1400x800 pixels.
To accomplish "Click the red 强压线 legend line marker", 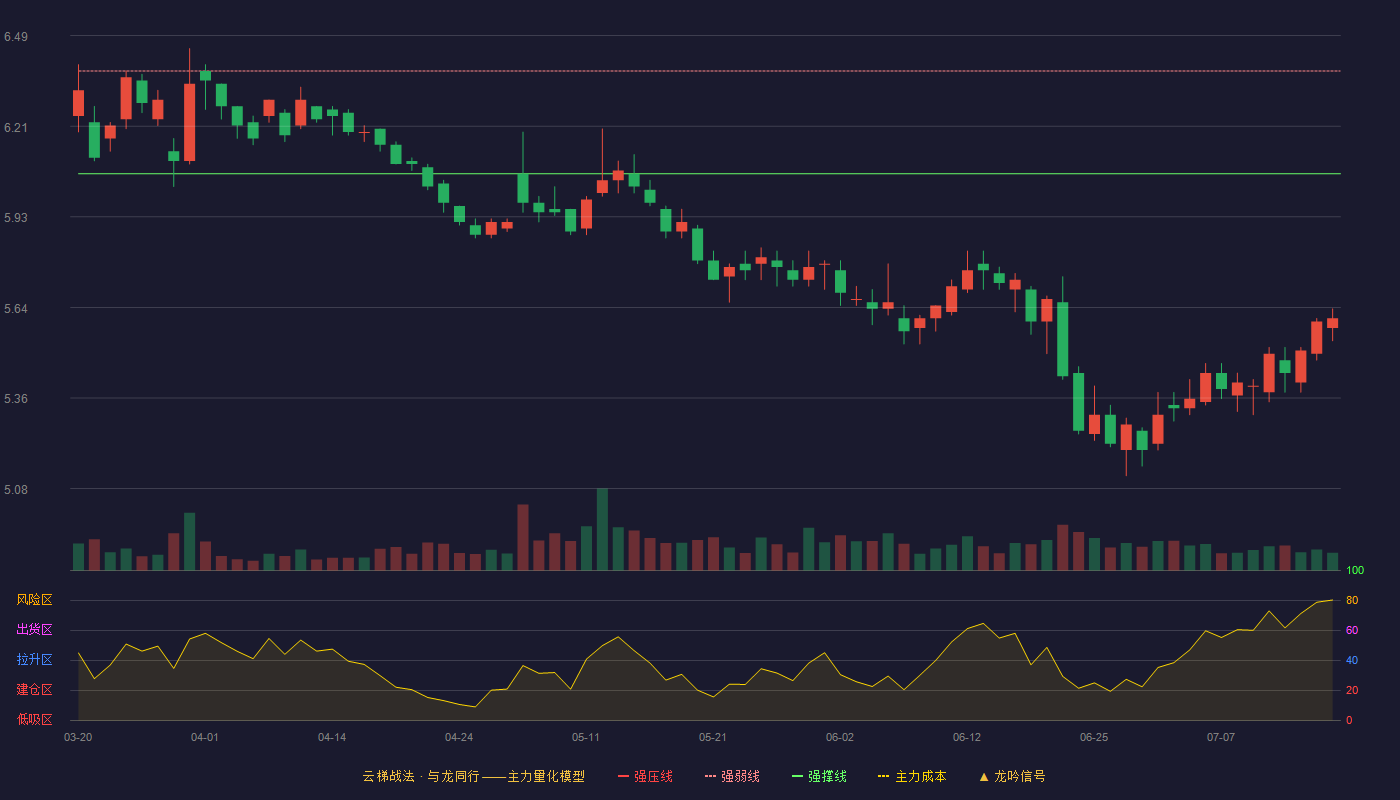I will point(623,776).
